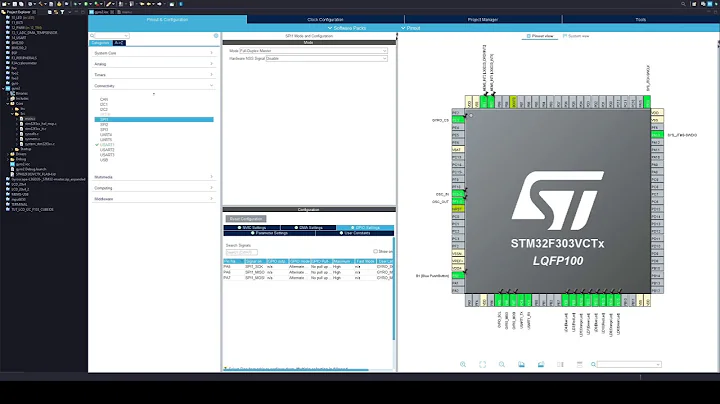
Task: Click the ST logo on the chip
Action: (x=557, y=200)
